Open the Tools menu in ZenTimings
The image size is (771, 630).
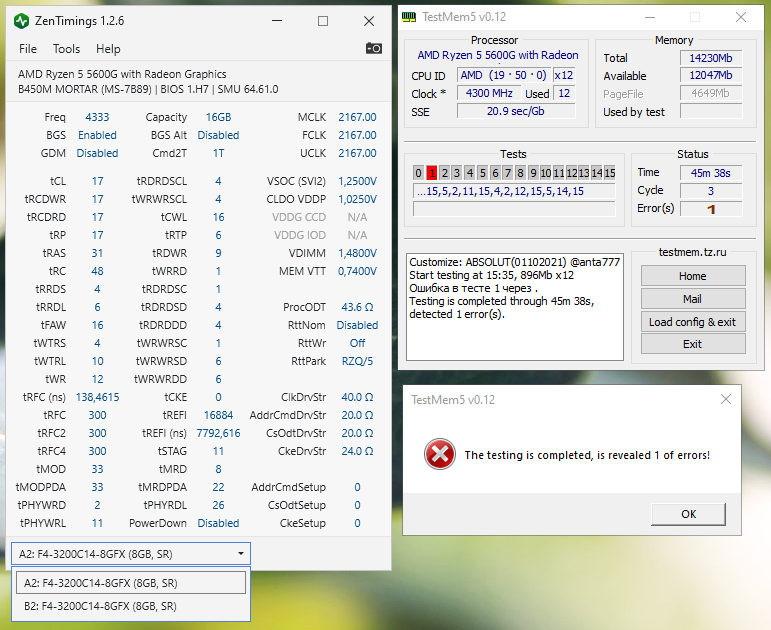[x=66, y=49]
